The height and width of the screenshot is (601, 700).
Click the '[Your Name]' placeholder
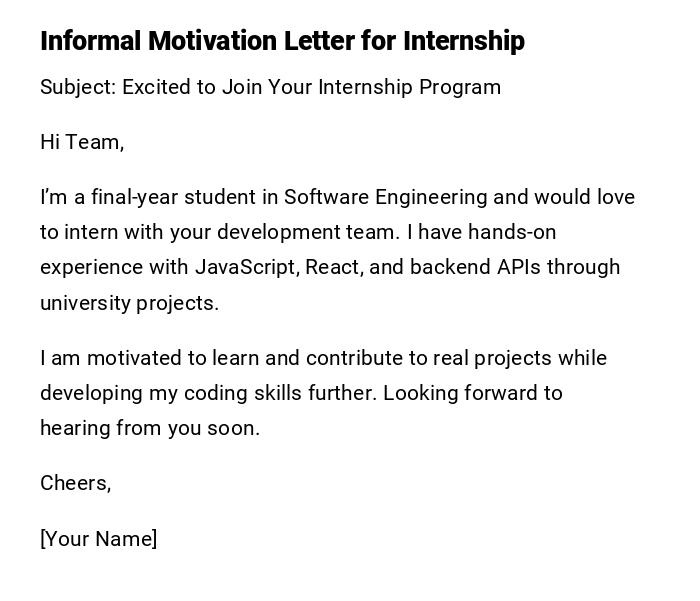[99, 539]
